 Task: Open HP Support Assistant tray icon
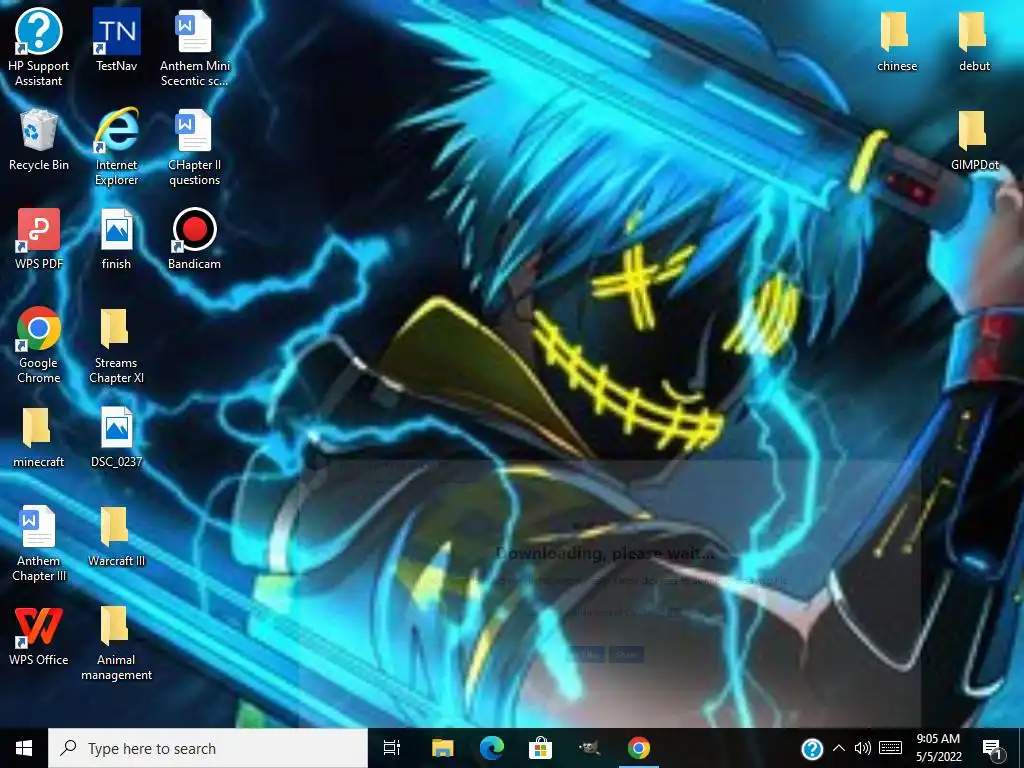click(812, 749)
